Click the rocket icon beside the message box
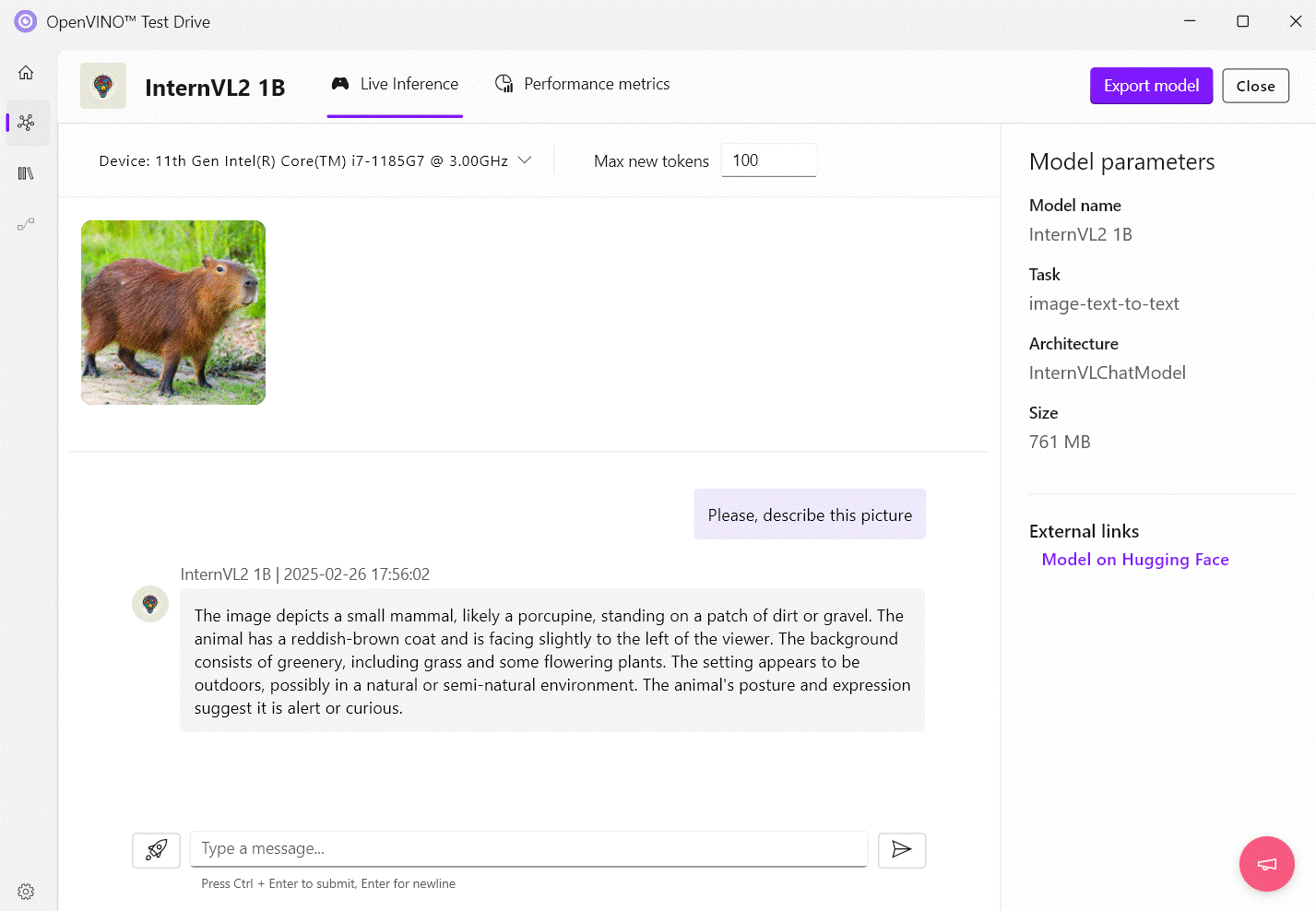 point(155,850)
